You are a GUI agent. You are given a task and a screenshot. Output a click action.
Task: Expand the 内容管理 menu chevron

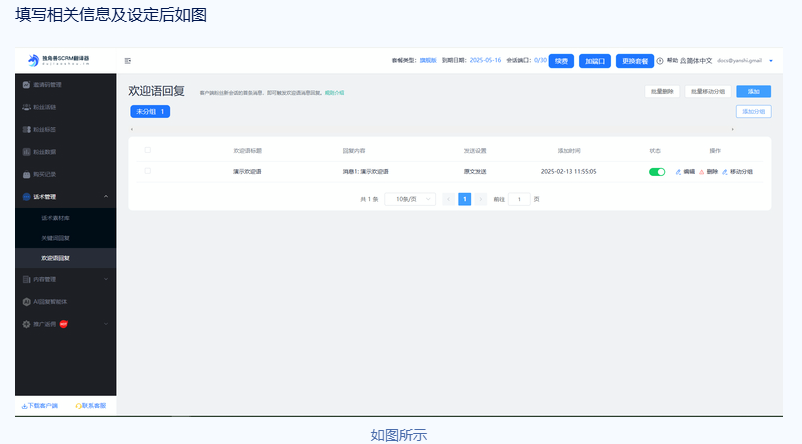click(106, 279)
